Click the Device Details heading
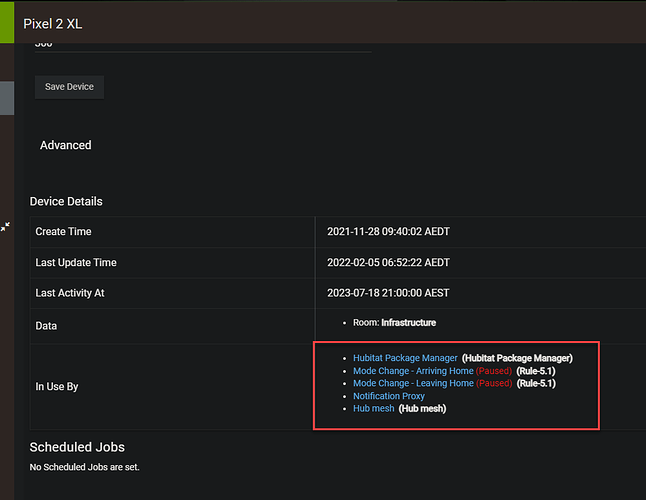646x500 pixels. [x=66, y=201]
